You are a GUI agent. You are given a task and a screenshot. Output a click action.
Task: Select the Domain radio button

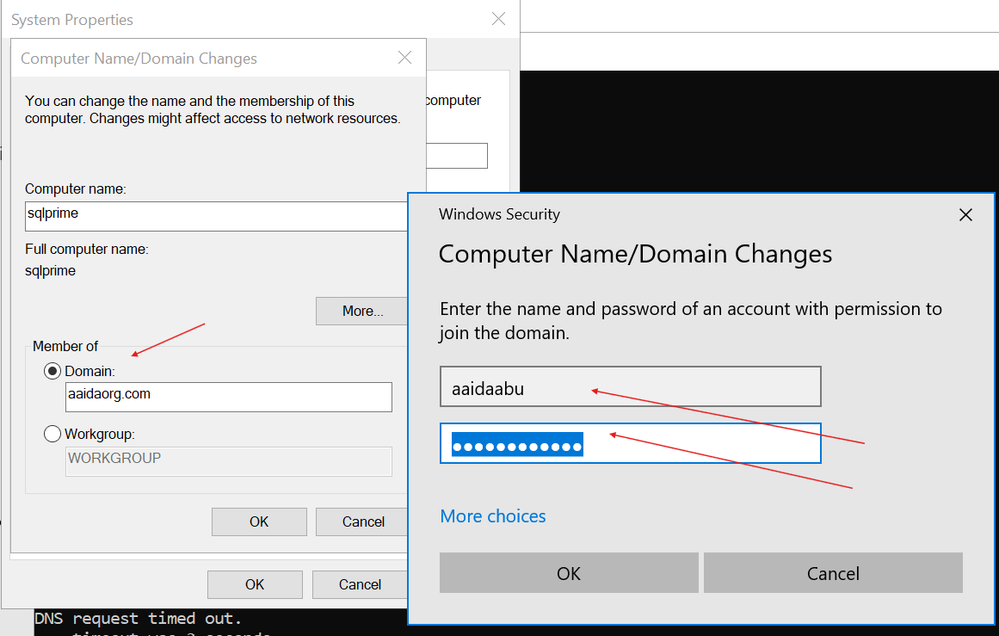pos(52,371)
